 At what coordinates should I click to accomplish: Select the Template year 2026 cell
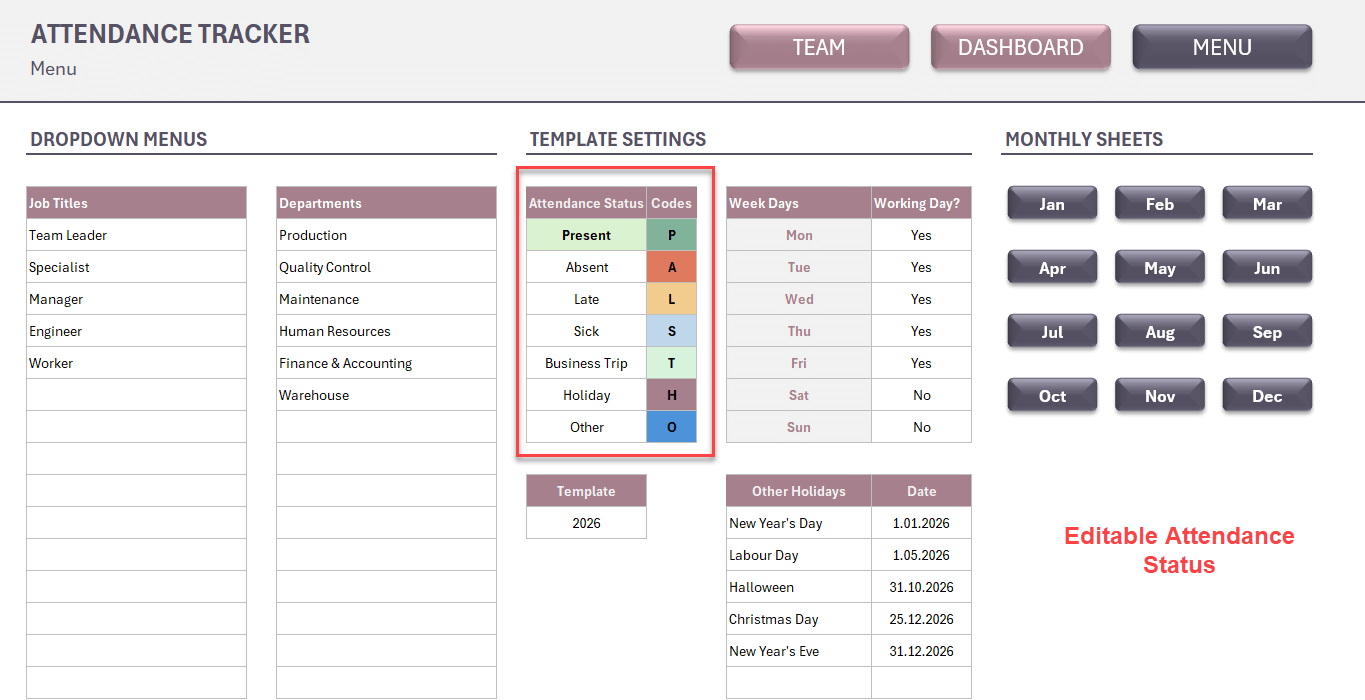click(586, 523)
